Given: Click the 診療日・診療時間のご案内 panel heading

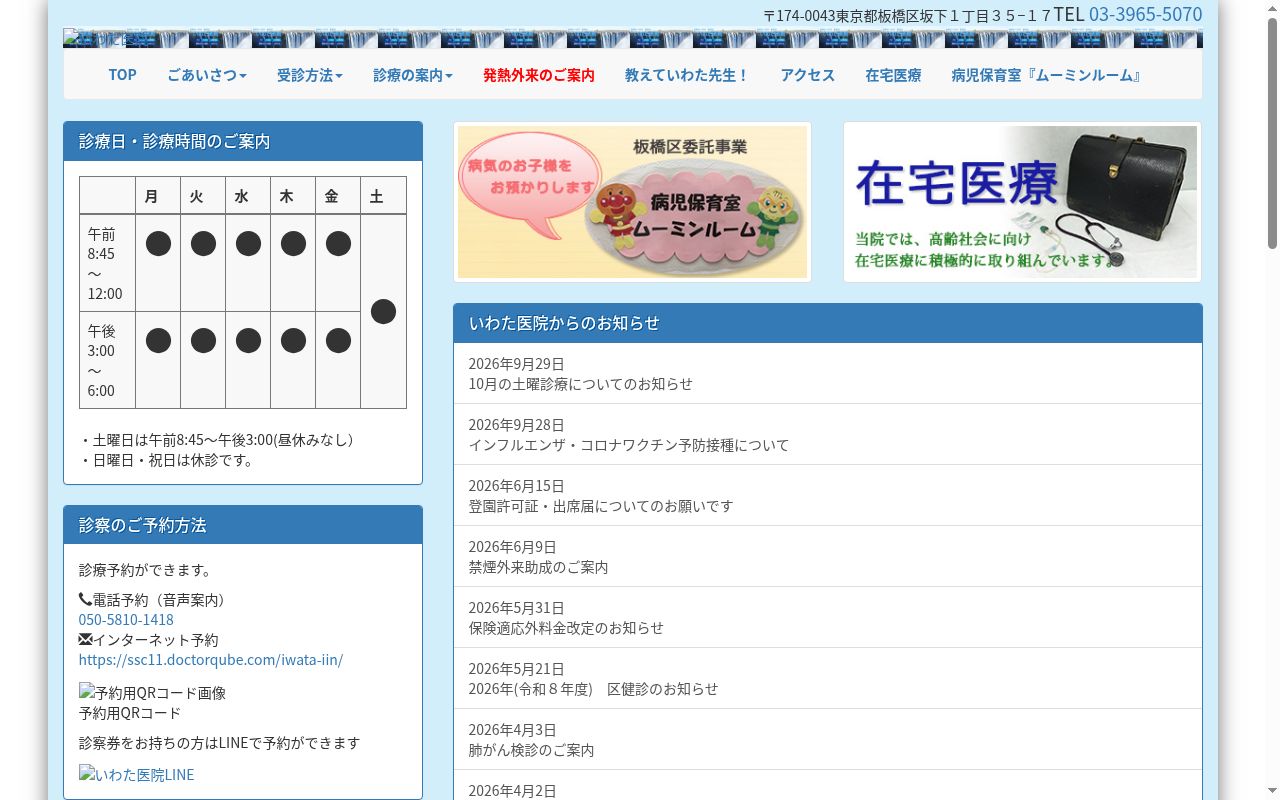Looking at the screenshot, I should (243, 142).
